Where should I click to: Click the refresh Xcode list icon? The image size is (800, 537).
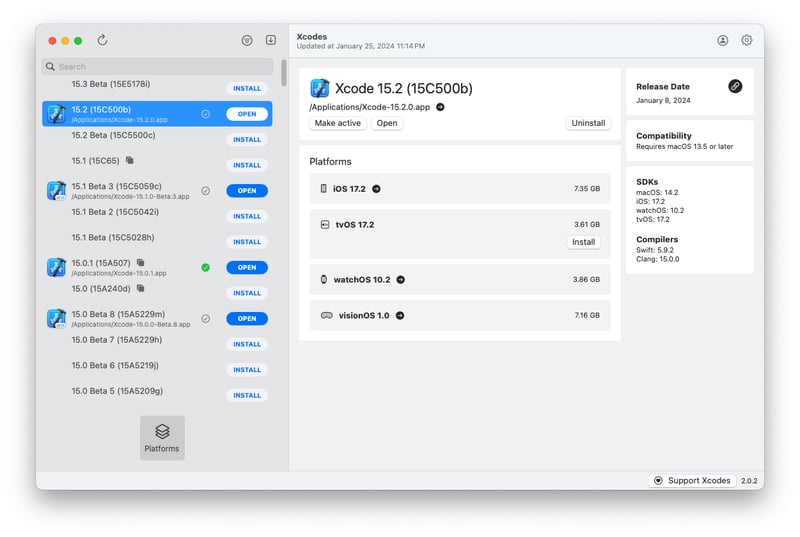[102, 40]
